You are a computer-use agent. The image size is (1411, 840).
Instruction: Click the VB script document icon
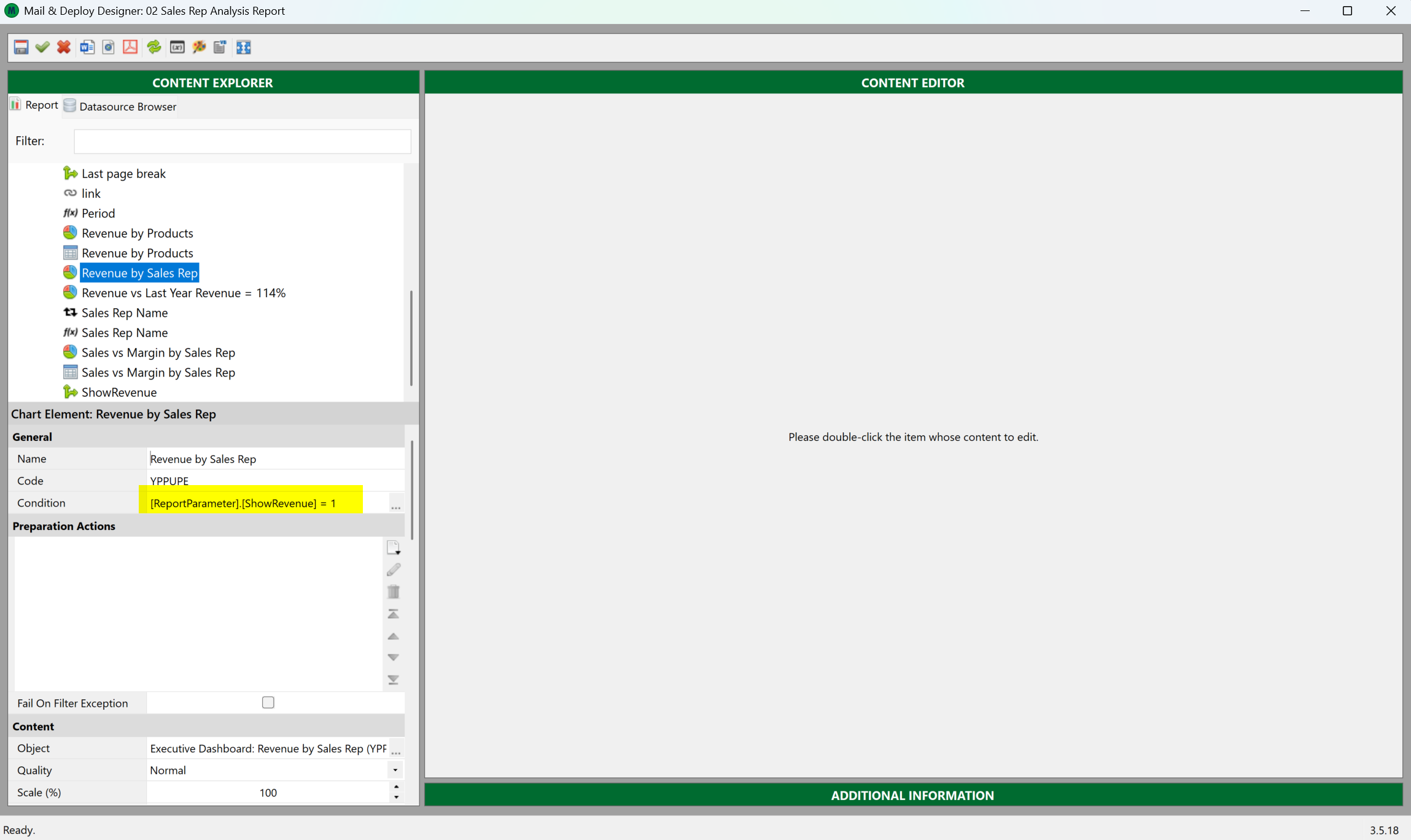point(220,47)
